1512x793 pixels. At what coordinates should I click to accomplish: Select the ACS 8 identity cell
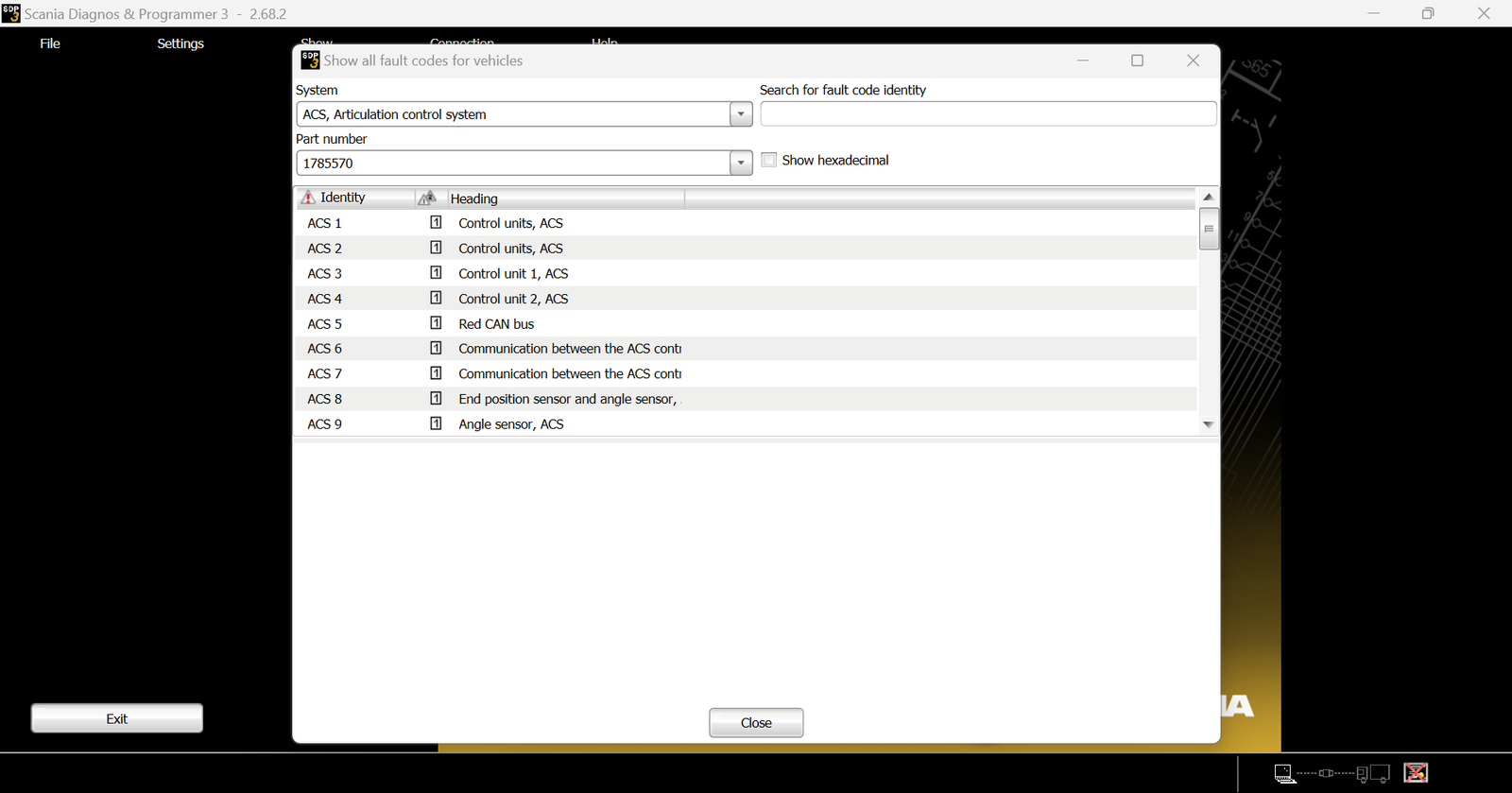point(324,399)
